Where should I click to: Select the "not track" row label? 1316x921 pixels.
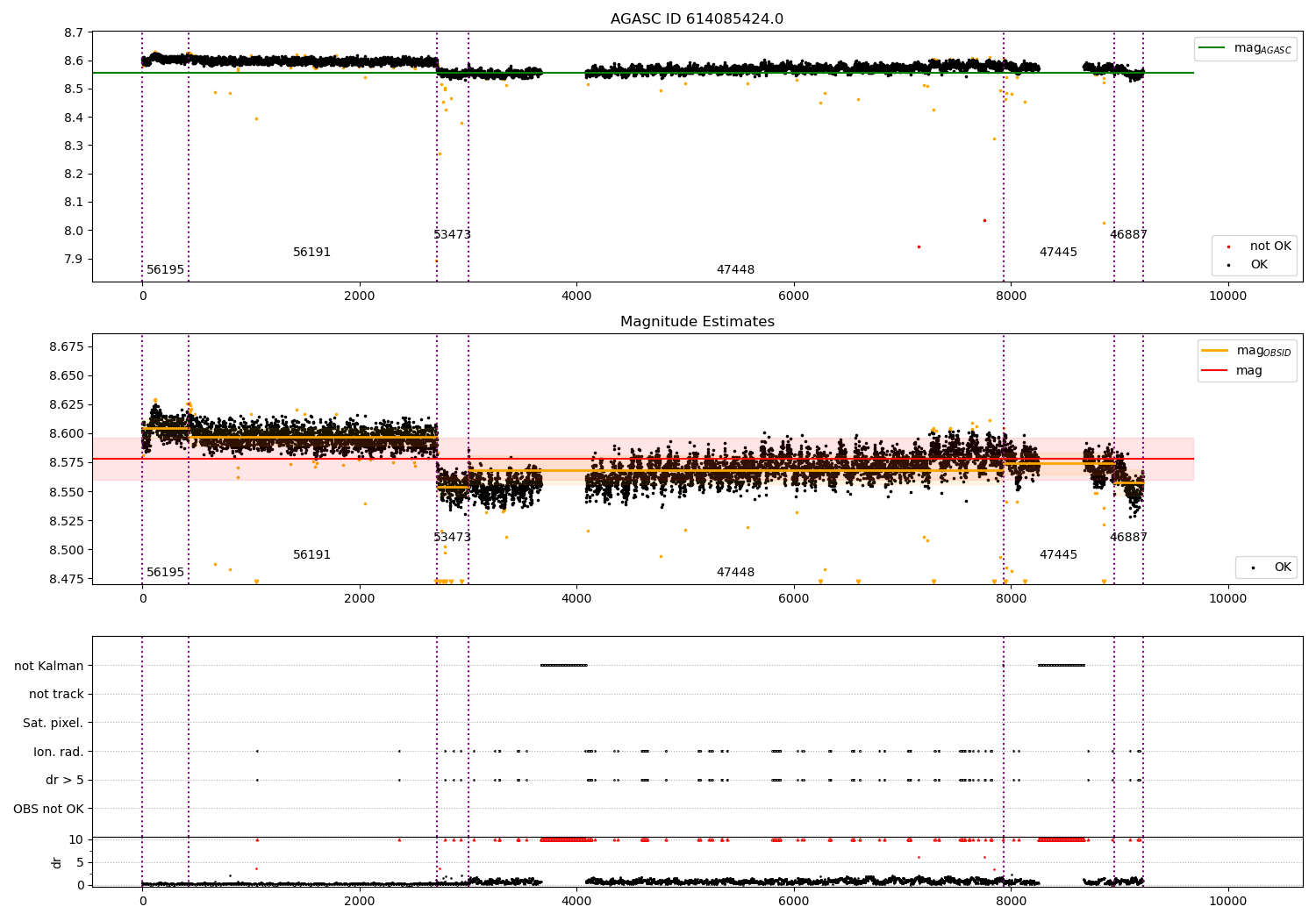56,694
